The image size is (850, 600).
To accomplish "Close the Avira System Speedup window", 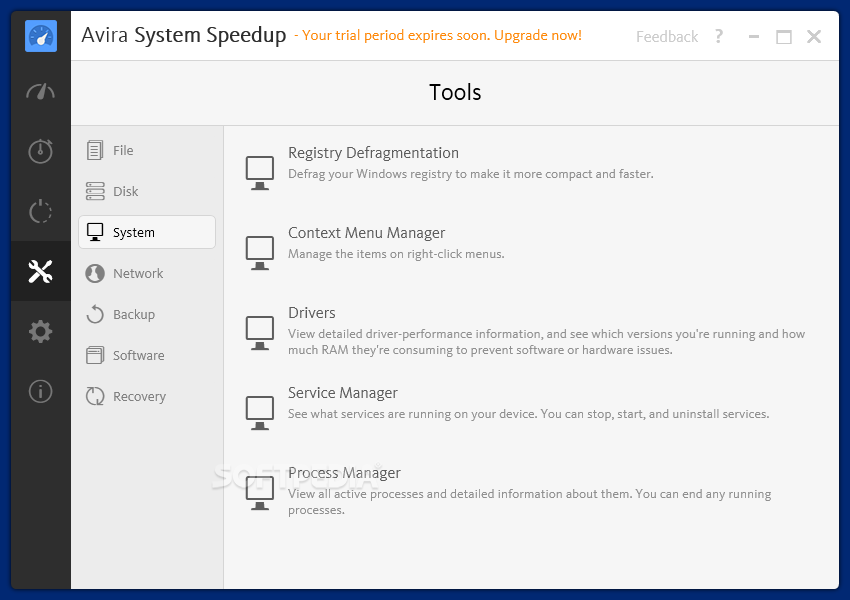I will point(814,36).
